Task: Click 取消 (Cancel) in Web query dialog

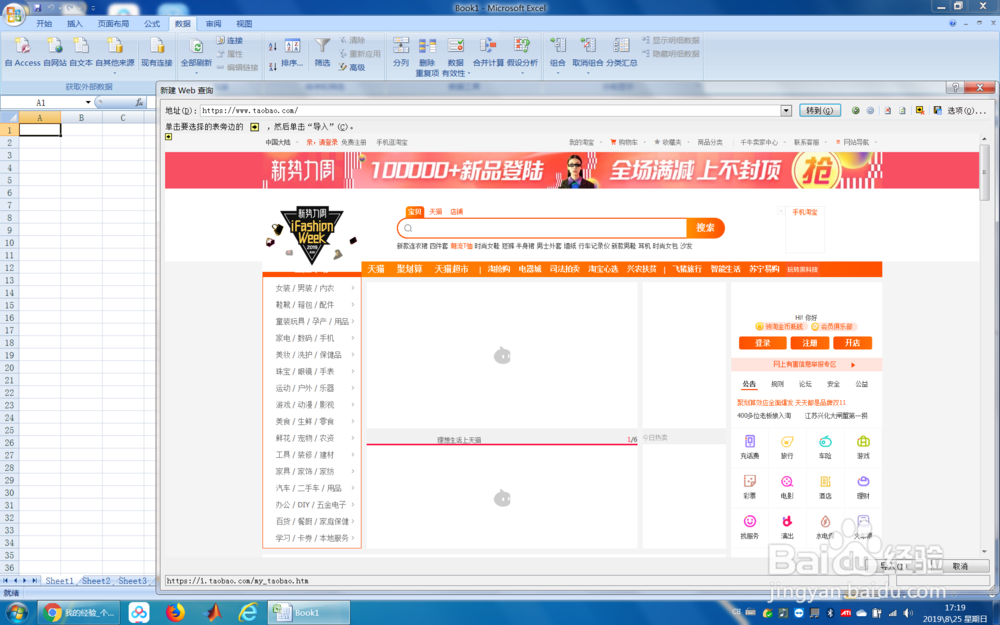Action: click(x=960, y=566)
